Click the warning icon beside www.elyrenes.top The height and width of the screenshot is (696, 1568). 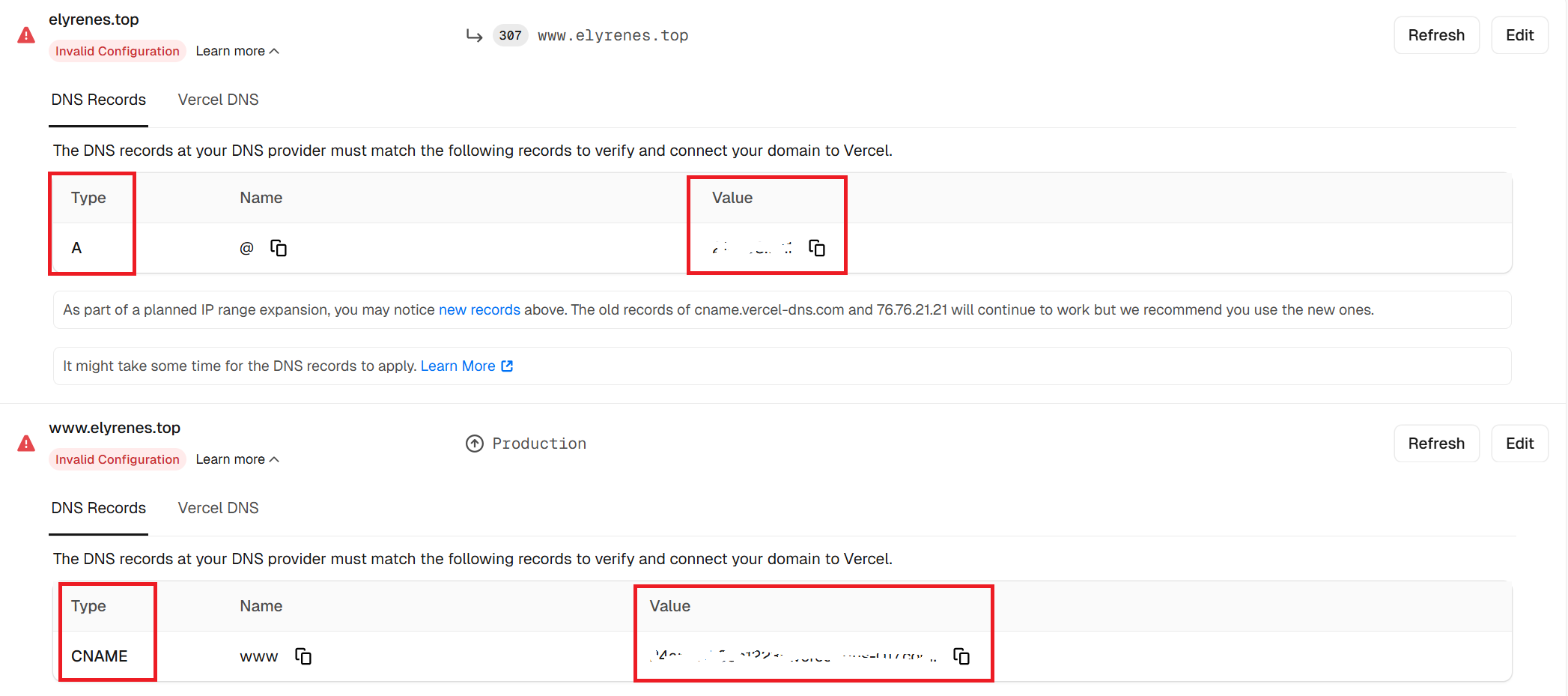pos(26,444)
